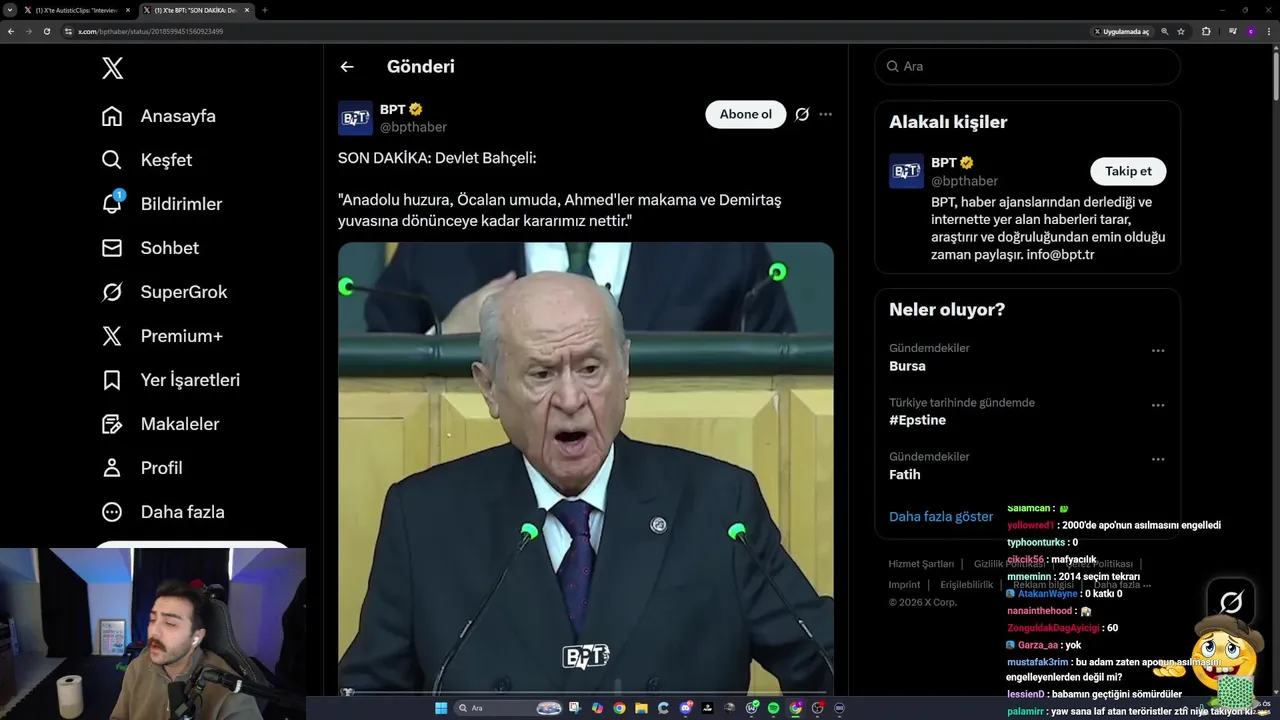The width and height of the screenshot is (1280, 720).
Task: Click BPT name in Alakalı kişiler
Action: point(944,162)
